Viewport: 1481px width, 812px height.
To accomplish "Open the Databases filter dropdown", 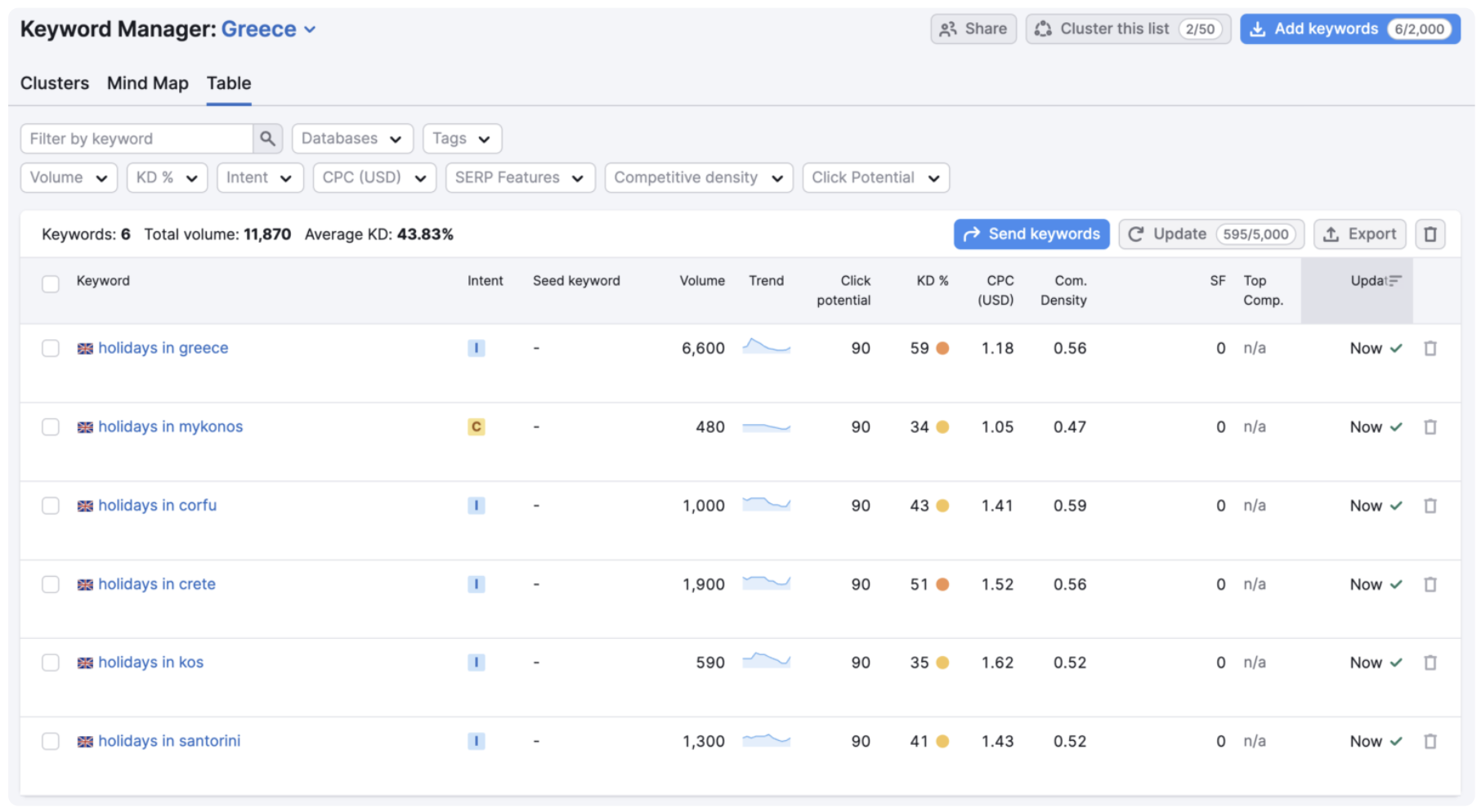I will click(x=351, y=139).
